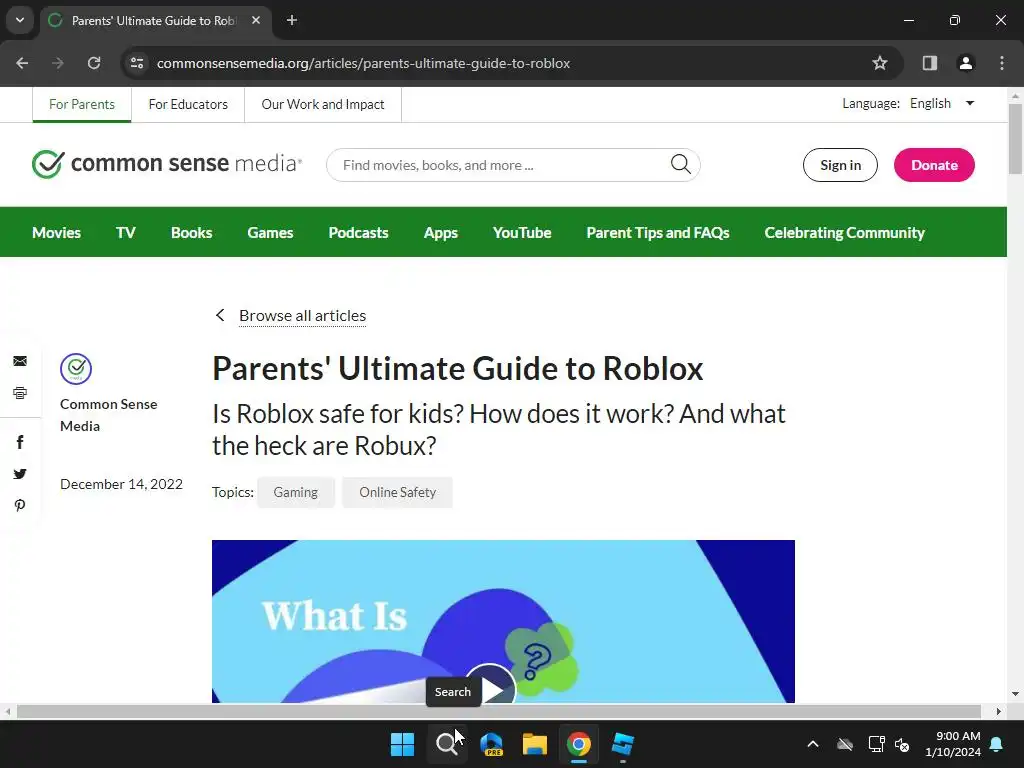Click the Common Sense Media author name
Image resolution: width=1024 pixels, height=768 pixels.
[x=108, y=415]
